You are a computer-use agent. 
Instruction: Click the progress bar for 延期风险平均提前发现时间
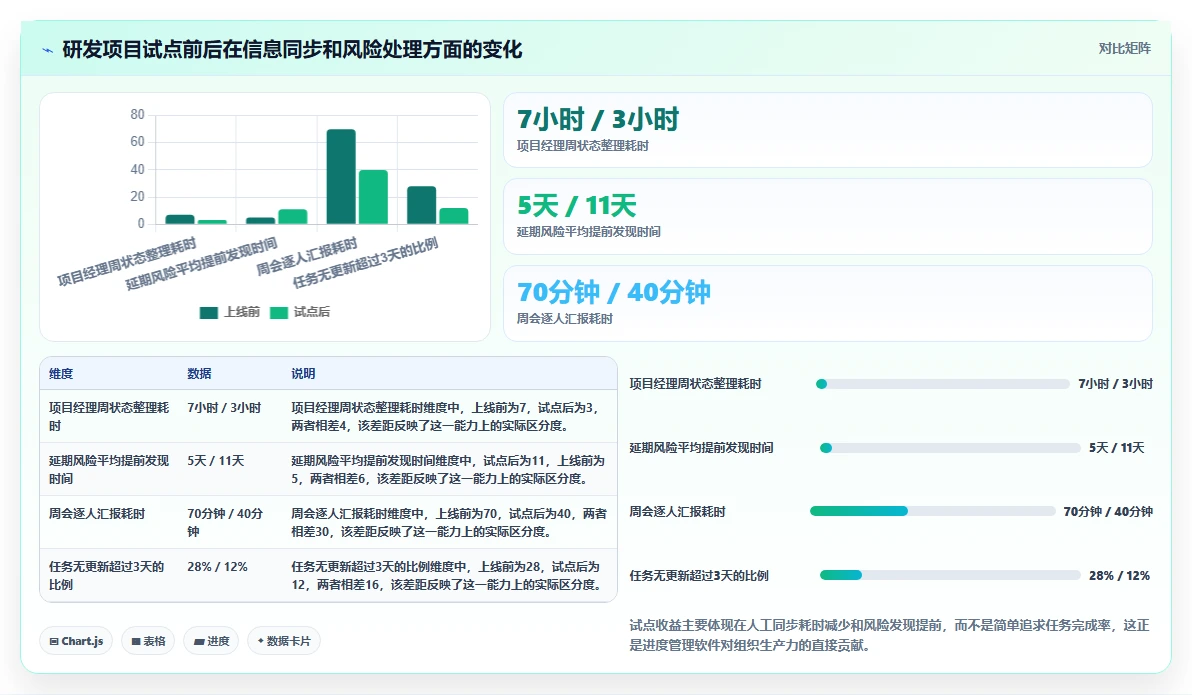click(950, 448)
